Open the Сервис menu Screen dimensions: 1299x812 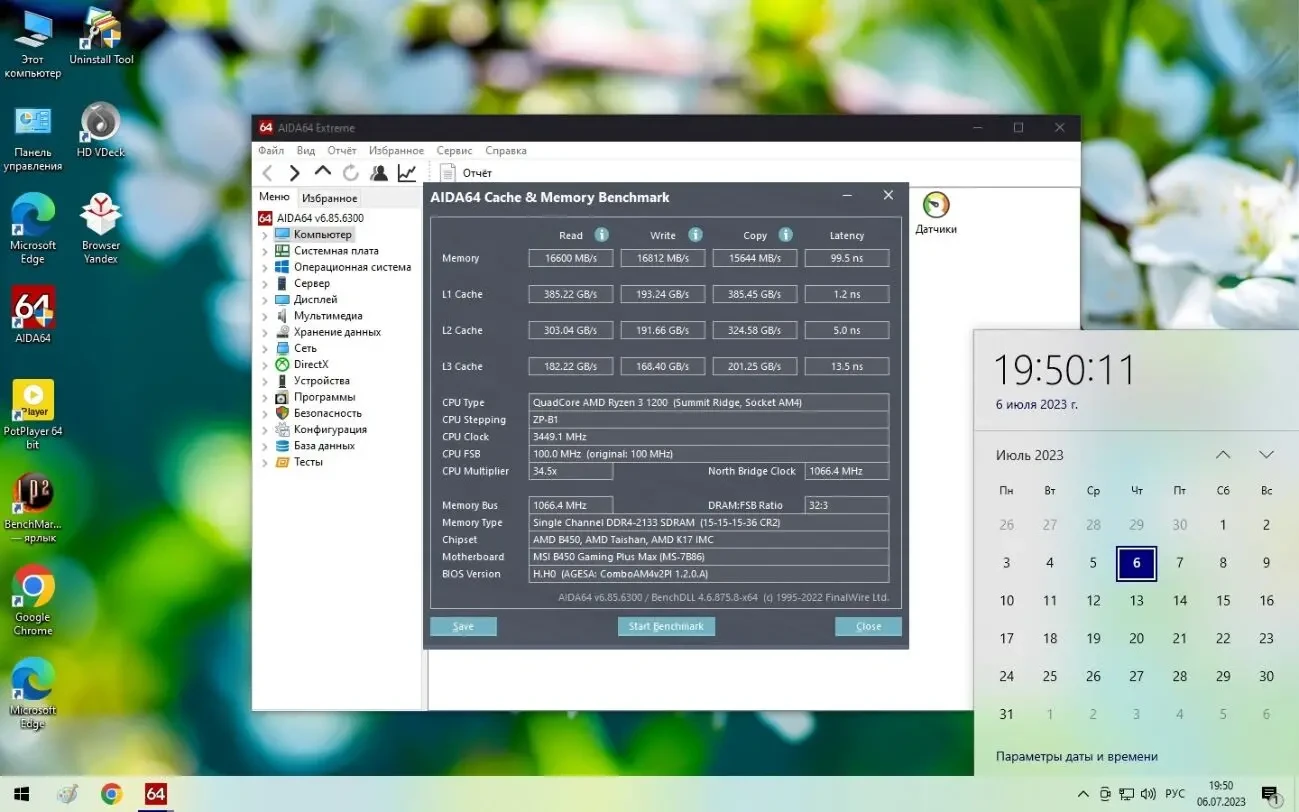point(454,150)
